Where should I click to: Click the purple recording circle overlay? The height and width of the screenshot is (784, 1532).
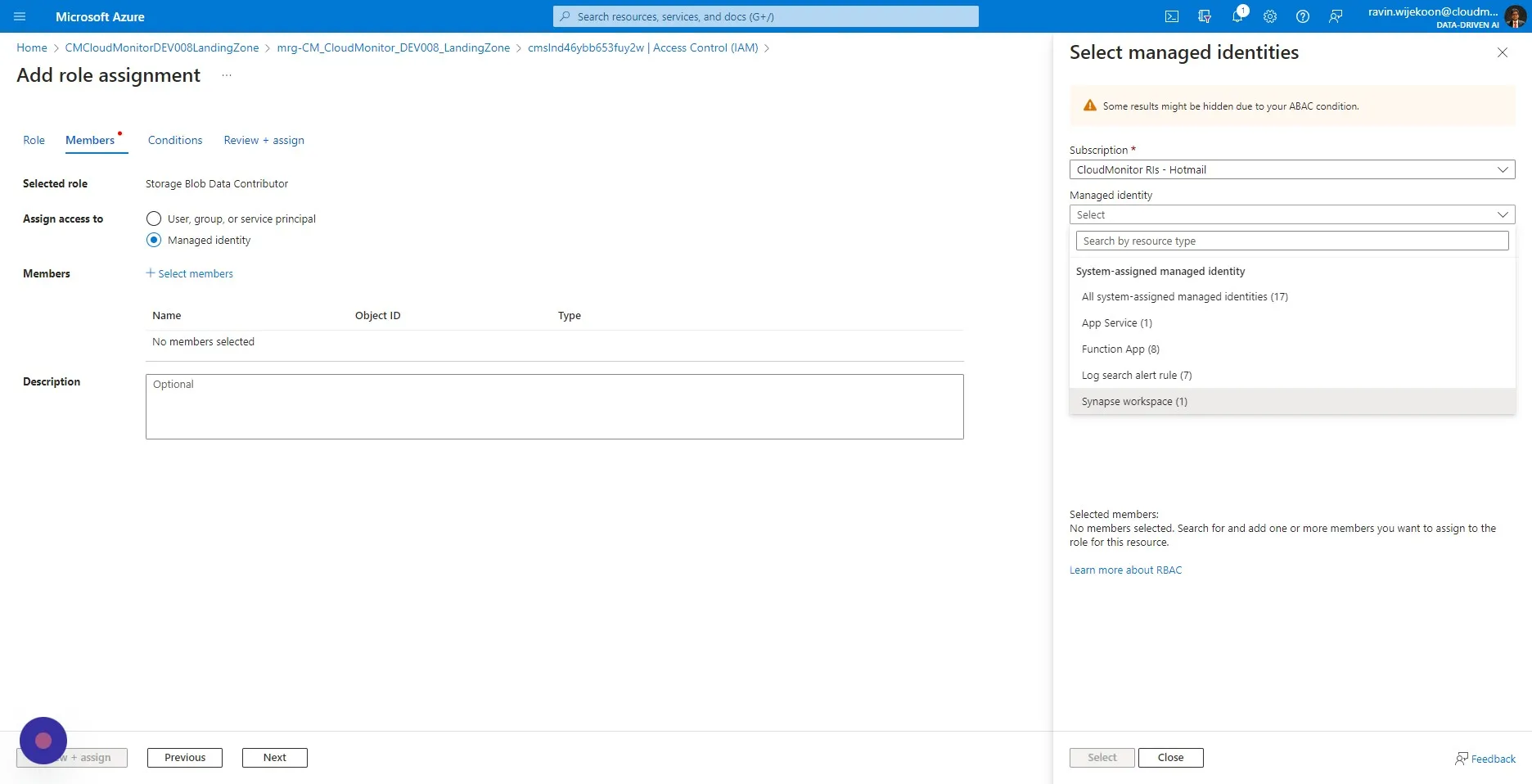coord(43,741)
